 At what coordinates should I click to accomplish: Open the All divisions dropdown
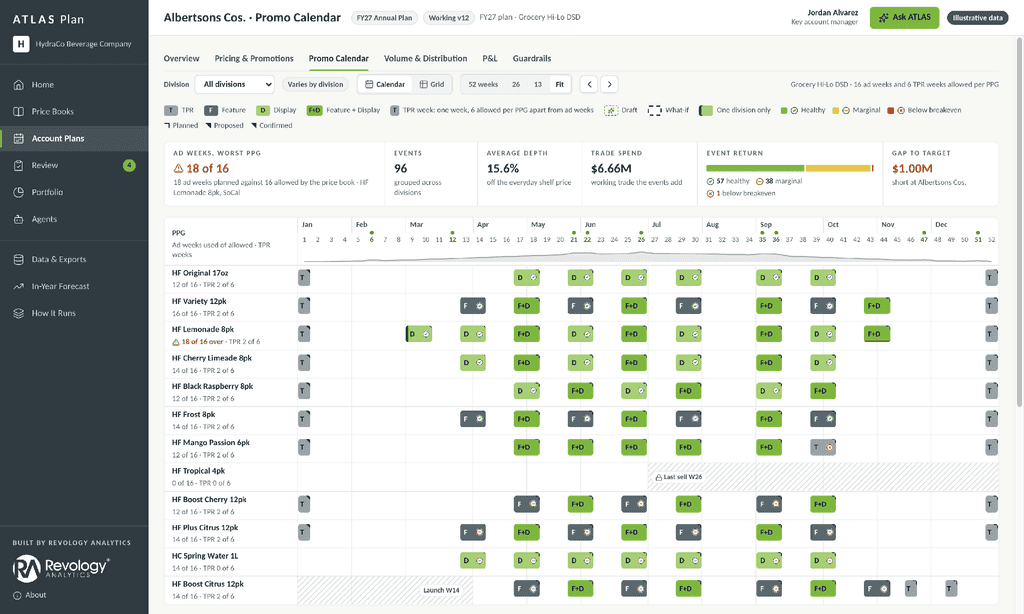(235, 84)
